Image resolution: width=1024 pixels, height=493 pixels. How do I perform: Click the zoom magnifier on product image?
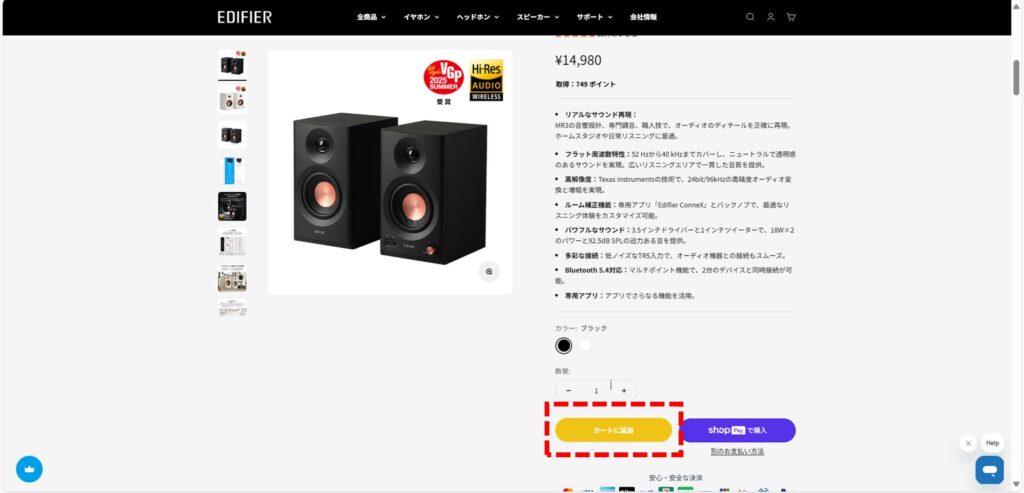pyautogui.click(x=489, y=272)
